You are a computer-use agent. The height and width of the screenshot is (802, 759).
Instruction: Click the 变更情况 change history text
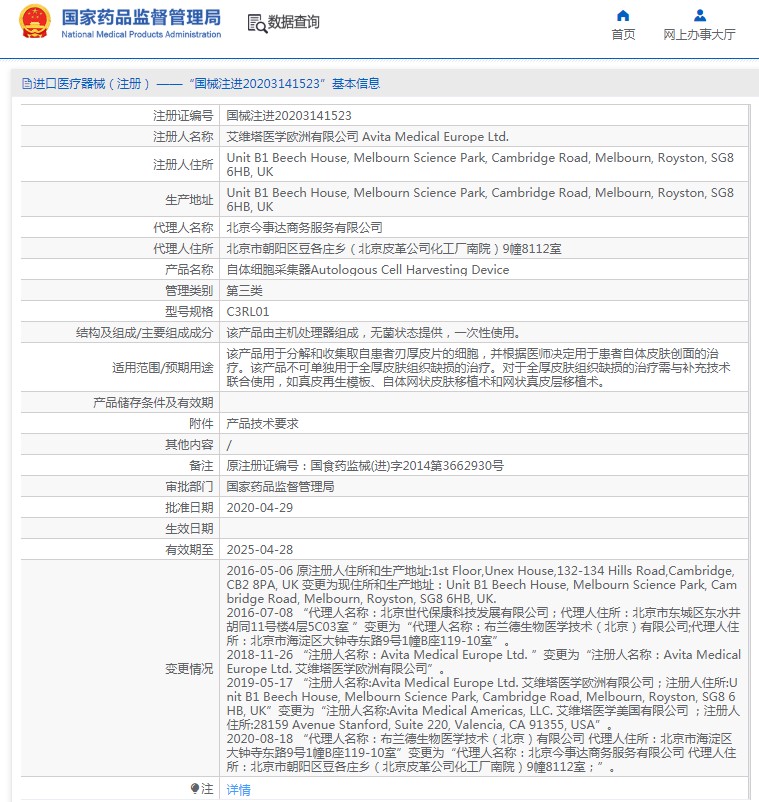483,669
